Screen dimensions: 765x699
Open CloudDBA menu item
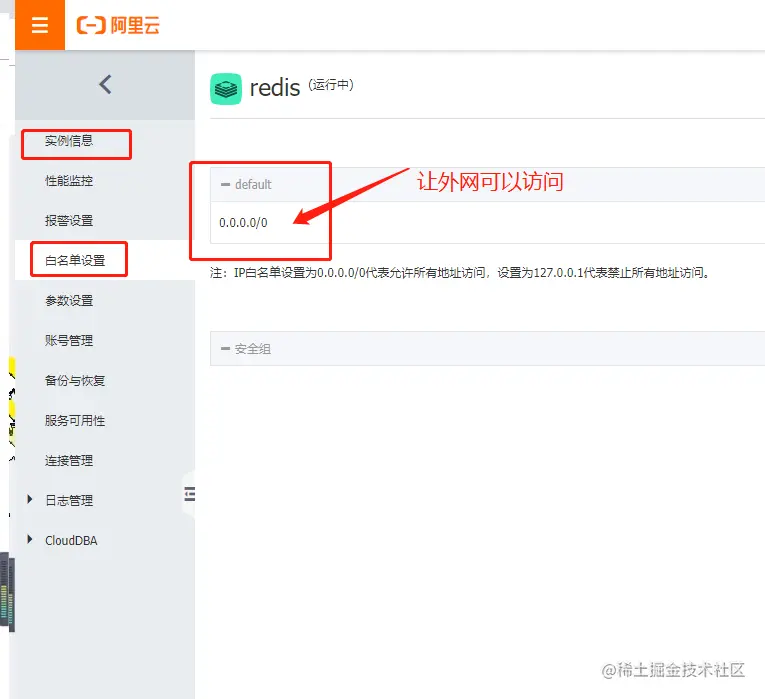71,540
